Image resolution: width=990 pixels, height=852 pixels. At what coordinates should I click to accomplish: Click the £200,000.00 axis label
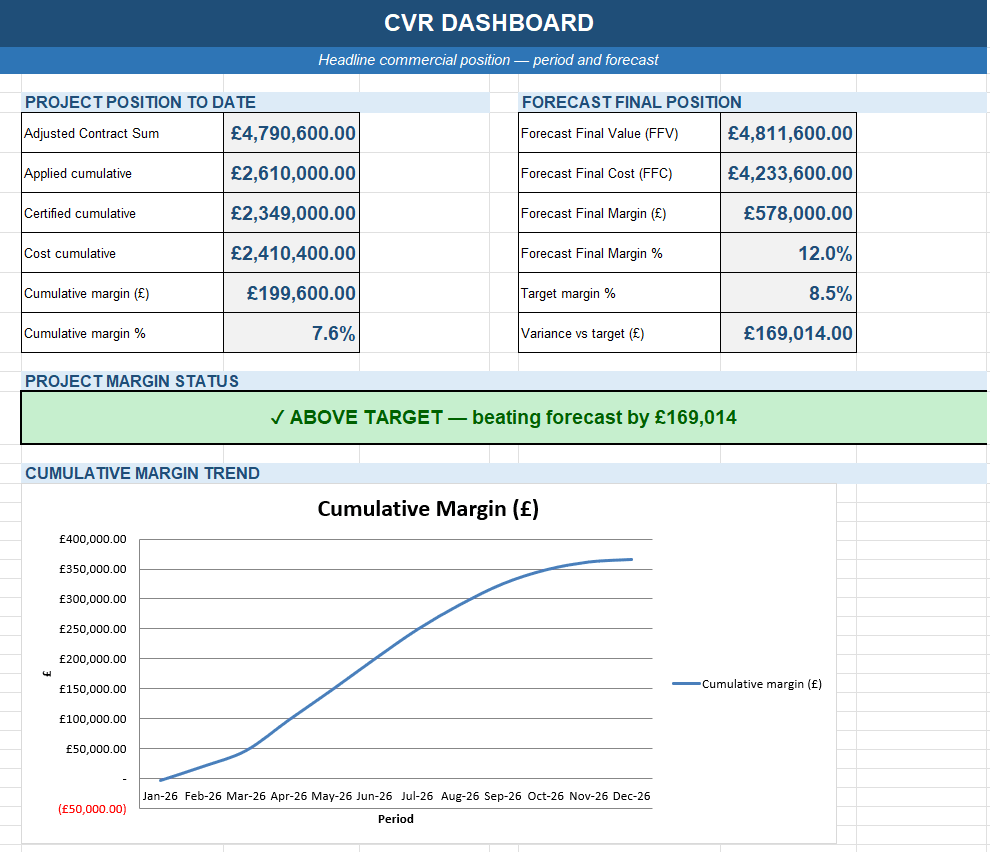click(x=93, y=659)
